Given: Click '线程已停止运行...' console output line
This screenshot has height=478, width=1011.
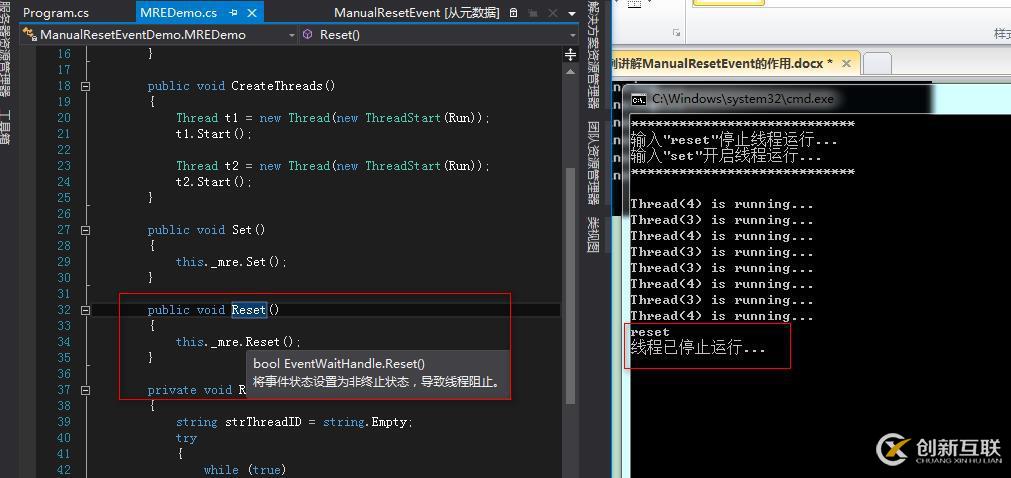Looking at the screenshot, I should click(x=698, y=348).
